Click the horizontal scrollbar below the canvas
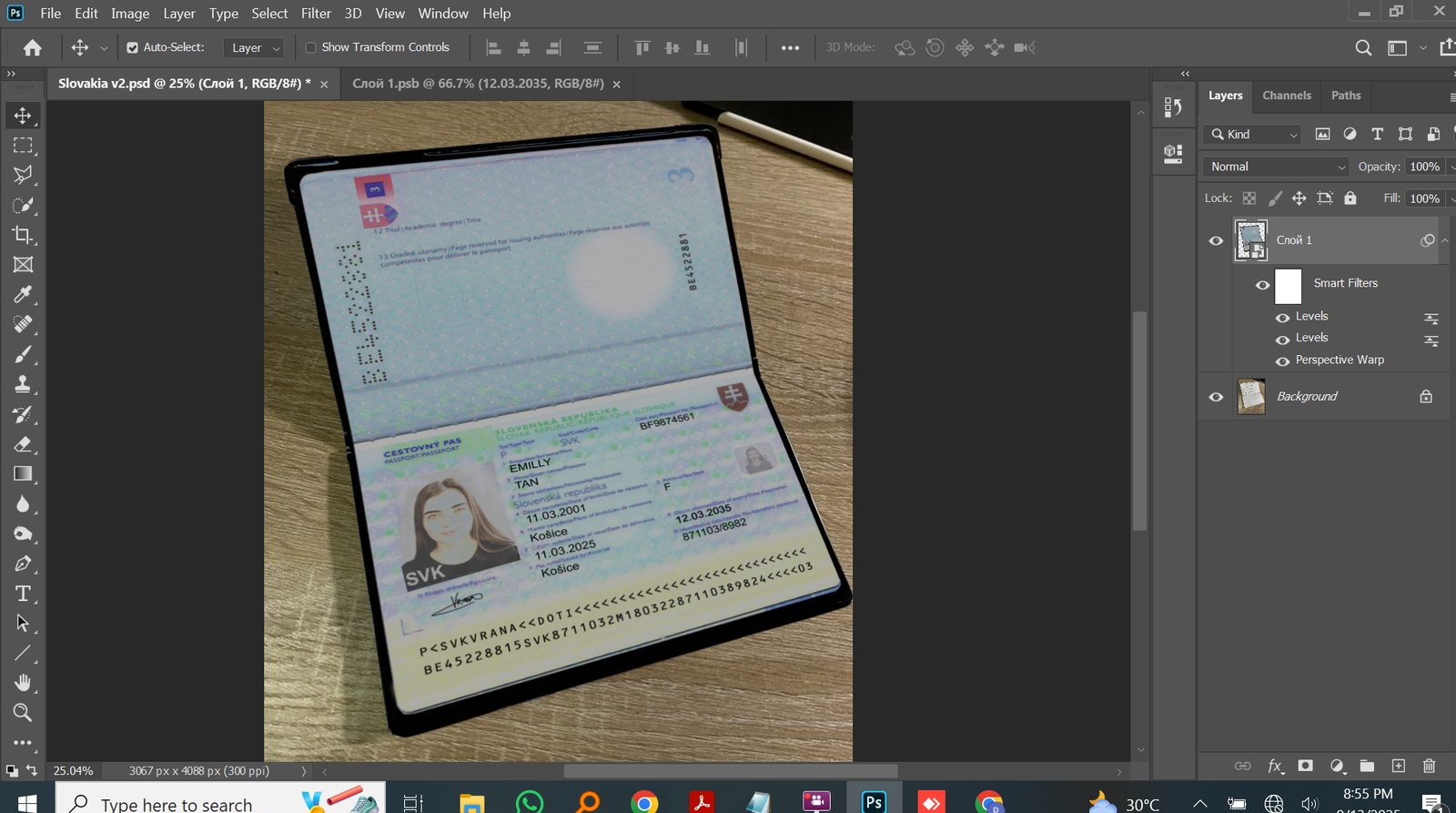This screenshot has width=1456, height=813. tap(730, 771)
